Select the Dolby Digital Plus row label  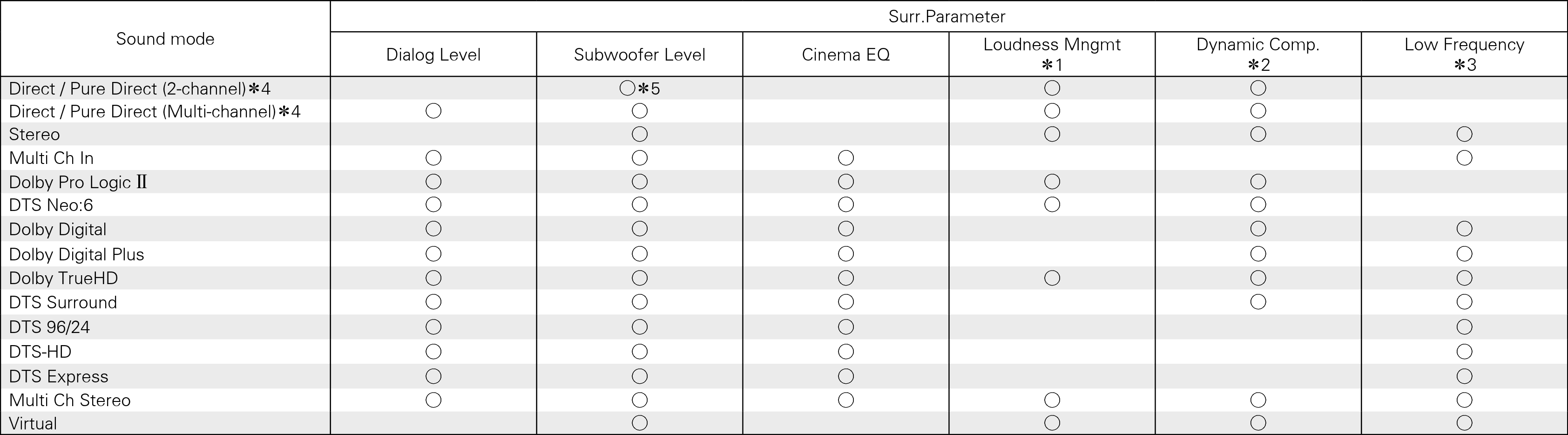pos(77,254)
